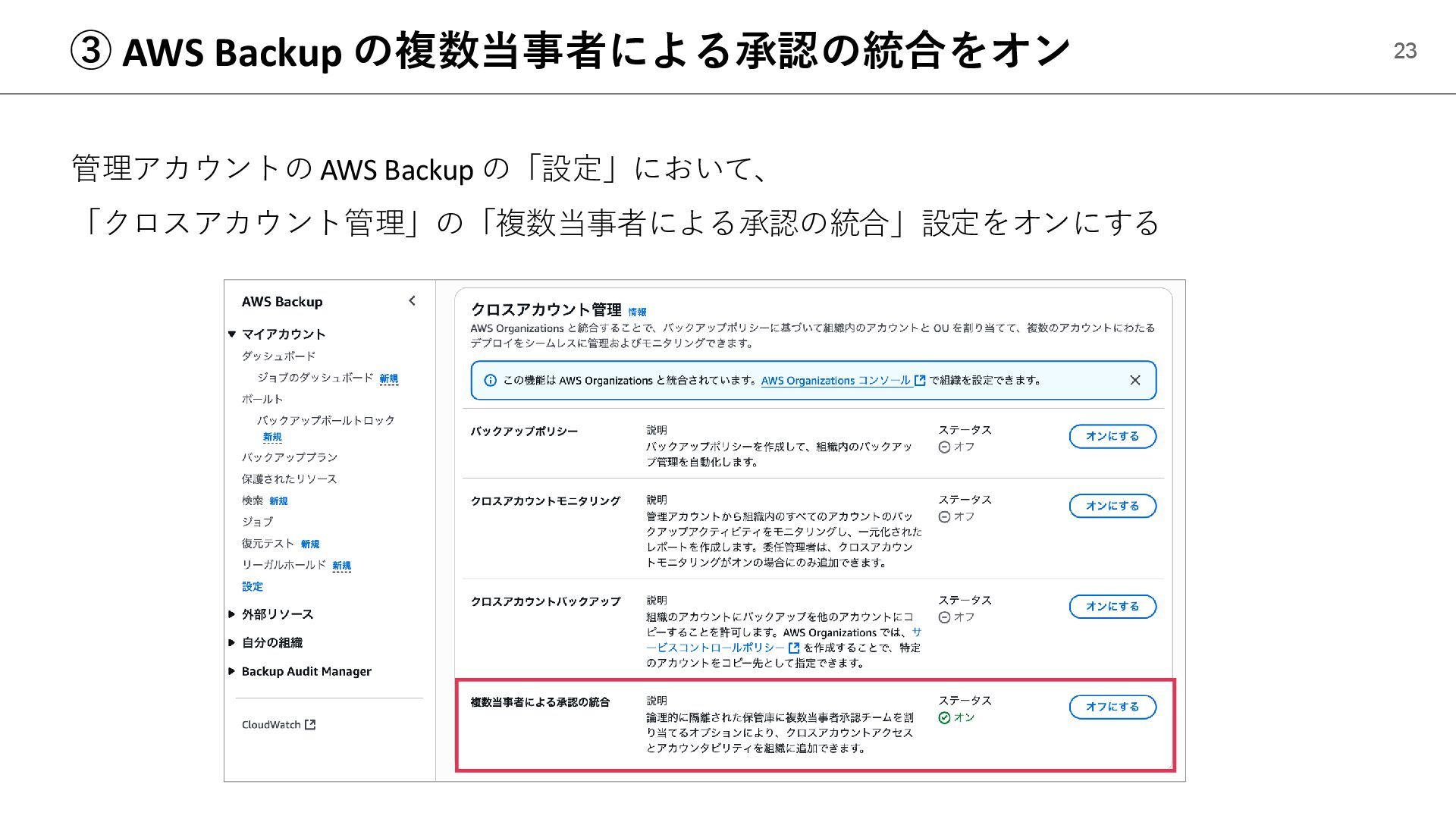Open 復元テスト in the sidebar
This screenshot has width=1456, height=819.
click(x=268, y=544)
